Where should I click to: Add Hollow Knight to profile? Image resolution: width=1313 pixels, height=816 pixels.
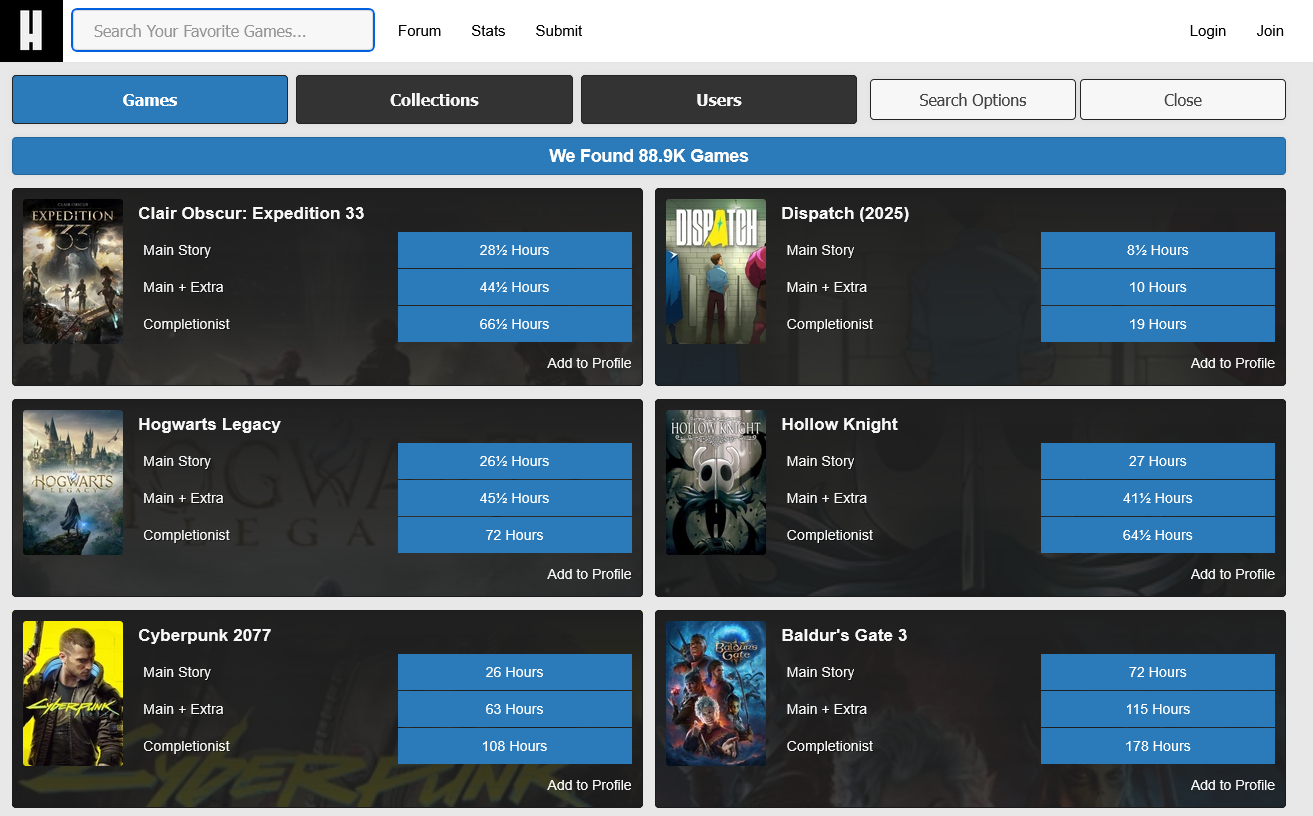pos(1232,574)
